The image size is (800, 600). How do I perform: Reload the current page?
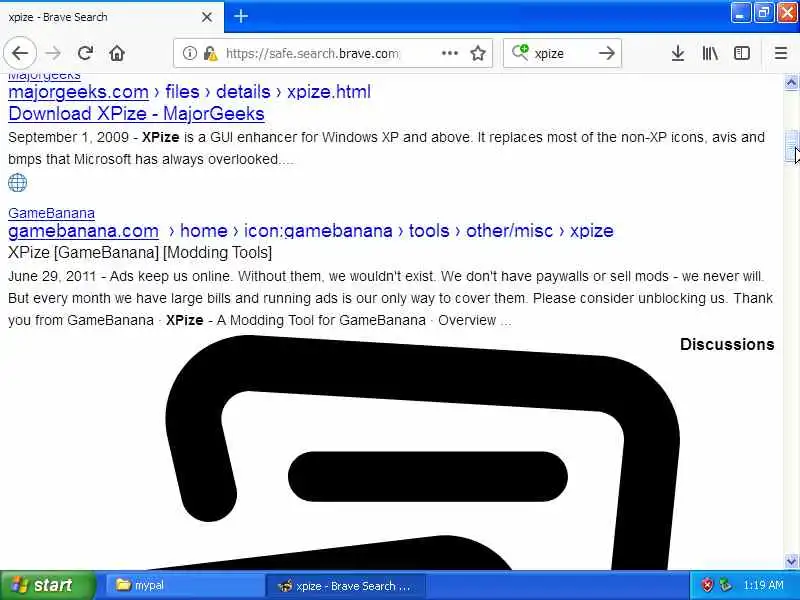(x=85, y=53)
